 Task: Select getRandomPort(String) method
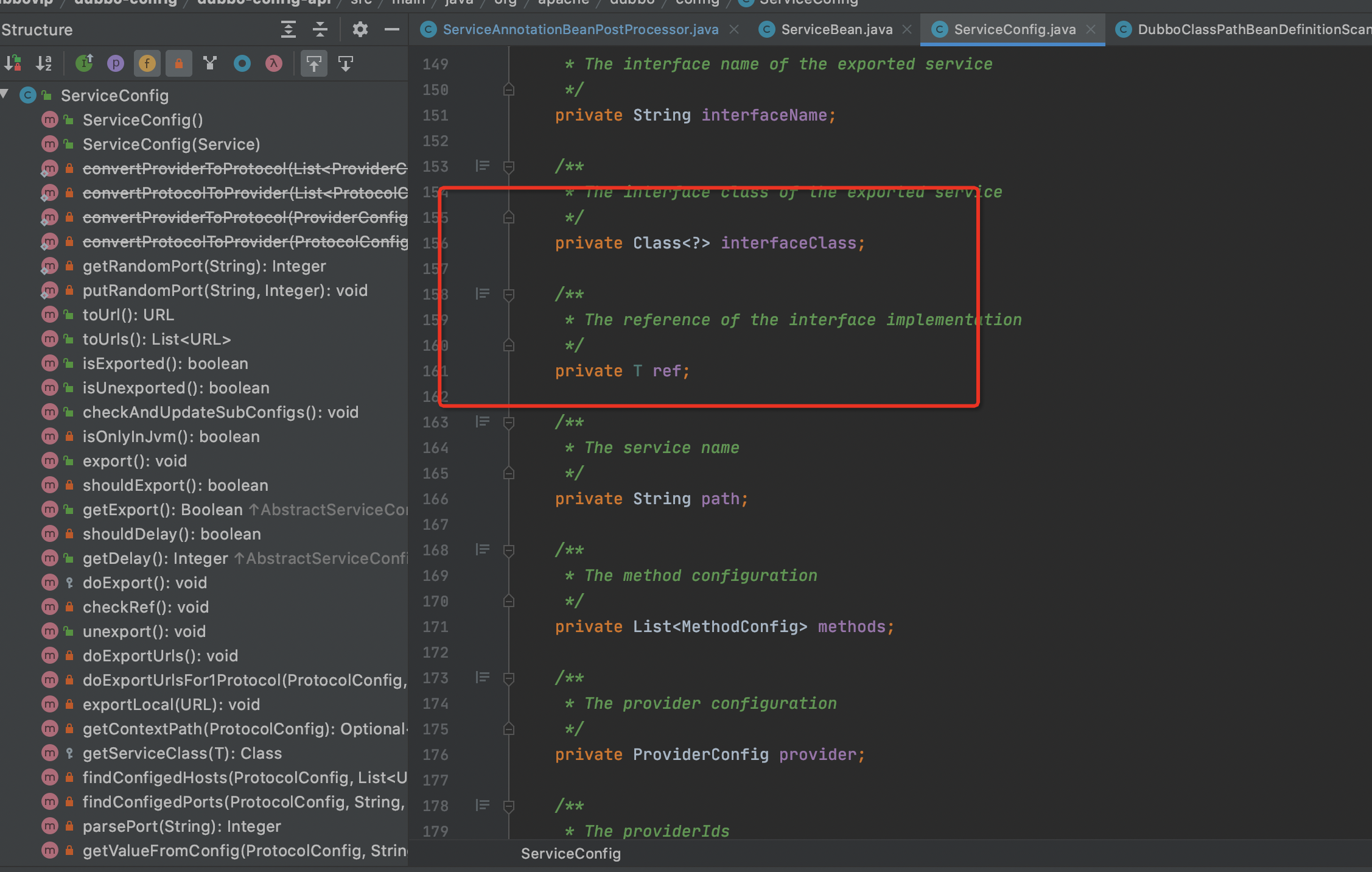(205, 266)
